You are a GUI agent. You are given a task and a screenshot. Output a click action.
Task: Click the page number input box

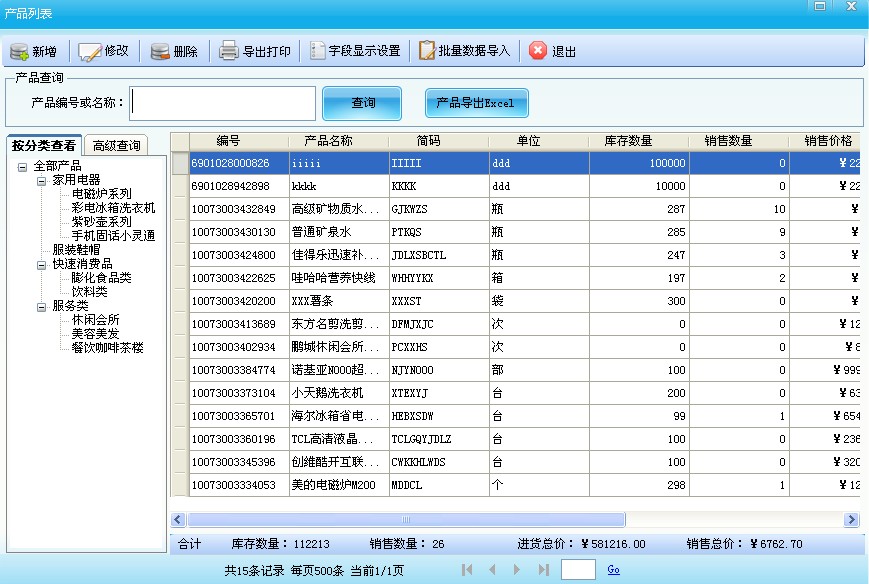pyautogui.click(x=578, y=570)
